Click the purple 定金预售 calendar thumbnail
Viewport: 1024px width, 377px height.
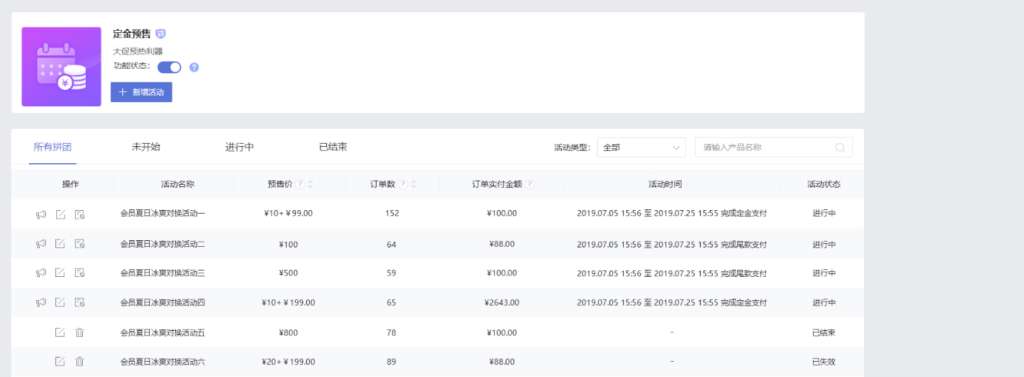pyautogui.click(x=61, y=67)
